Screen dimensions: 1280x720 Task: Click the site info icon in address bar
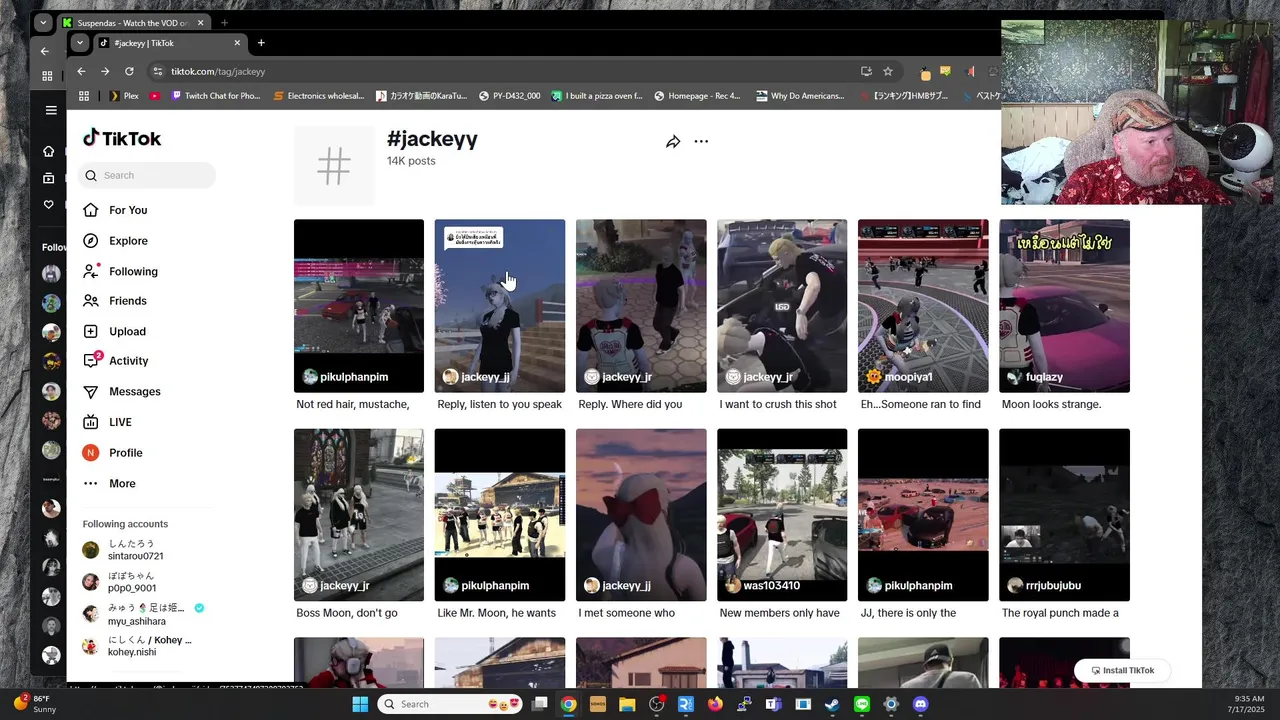pyautogui.click(x=157, y=71)
